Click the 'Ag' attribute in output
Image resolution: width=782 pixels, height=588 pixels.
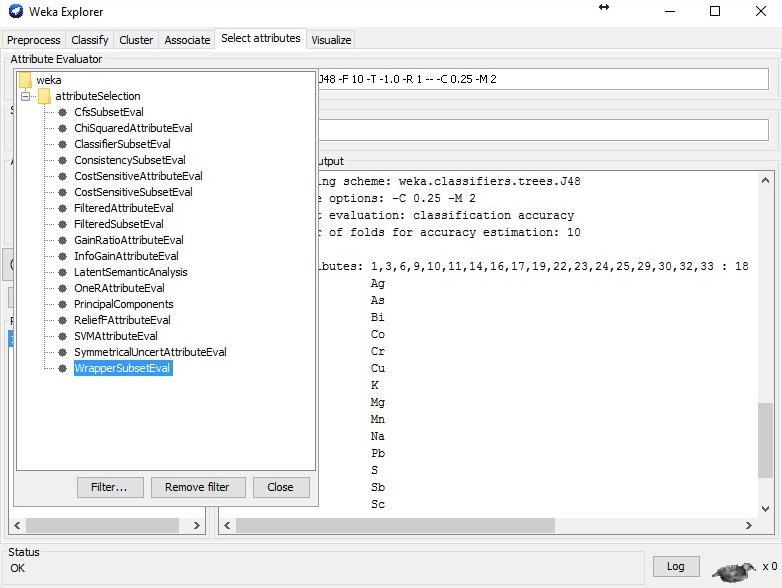click(378, 283)
